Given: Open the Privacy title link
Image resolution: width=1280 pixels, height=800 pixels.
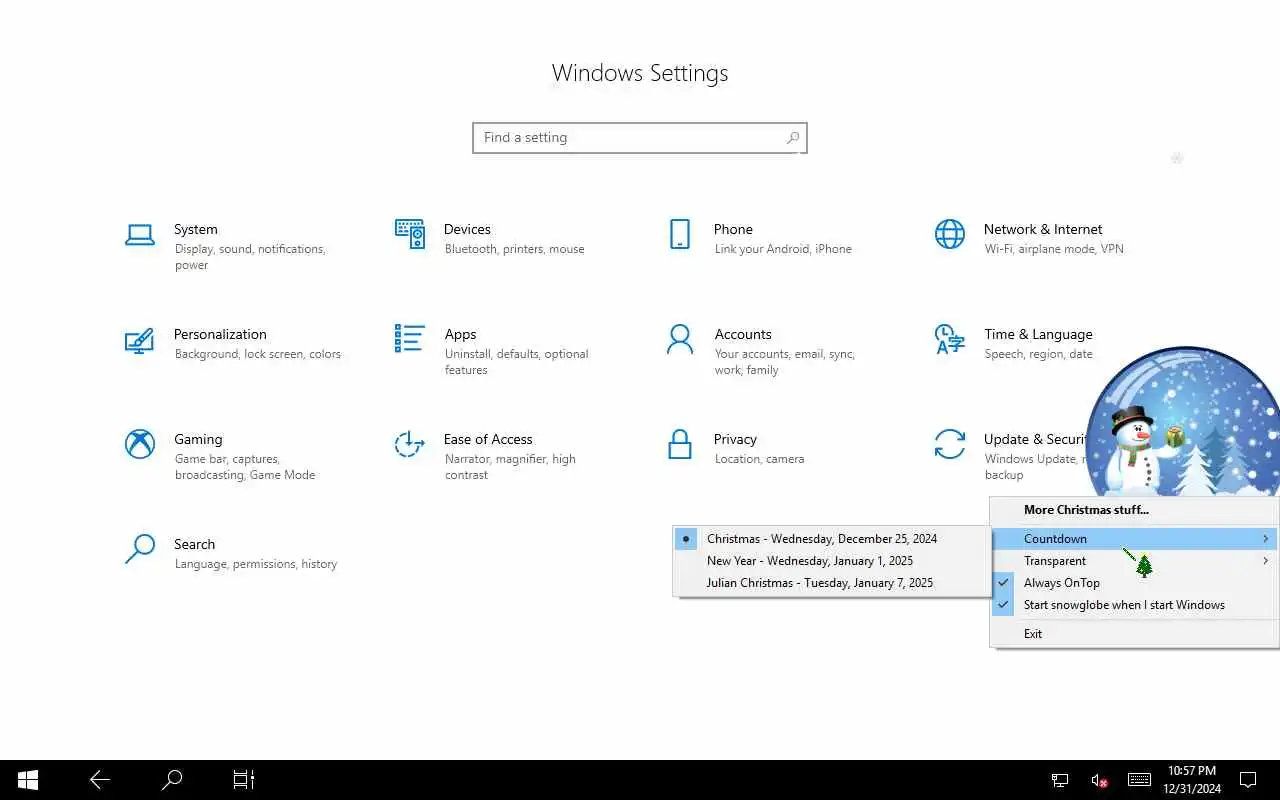Looking at the screenshot, I should (735, 439).
